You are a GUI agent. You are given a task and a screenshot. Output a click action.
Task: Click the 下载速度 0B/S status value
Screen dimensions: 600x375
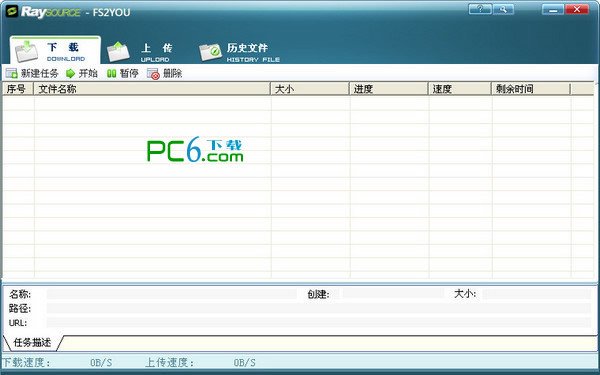coord(101,362)
